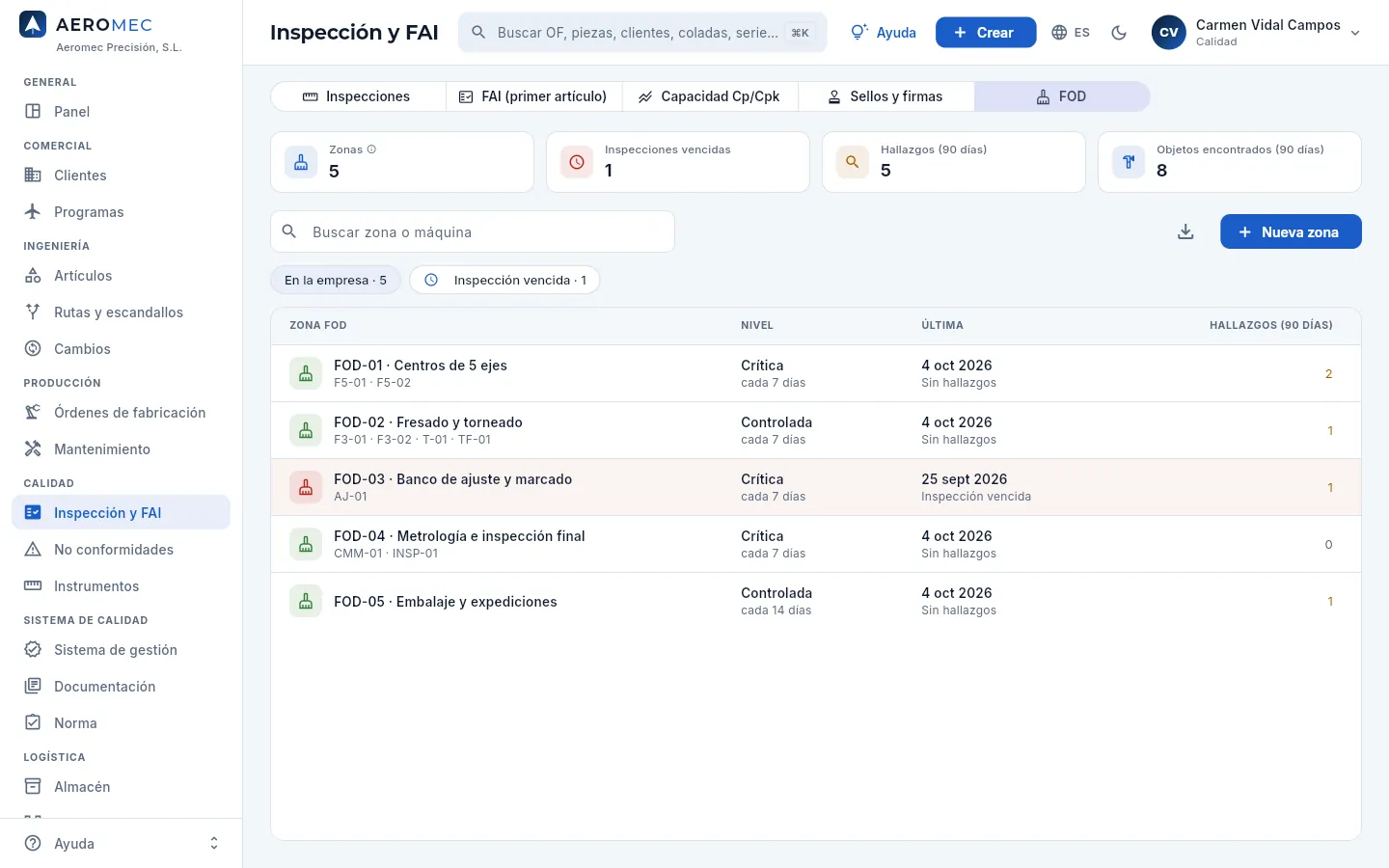This screenshot has height=868, width=1389.
Task: Expand Carmen Vidal Campos user menu
Action: pos(1257,33)
